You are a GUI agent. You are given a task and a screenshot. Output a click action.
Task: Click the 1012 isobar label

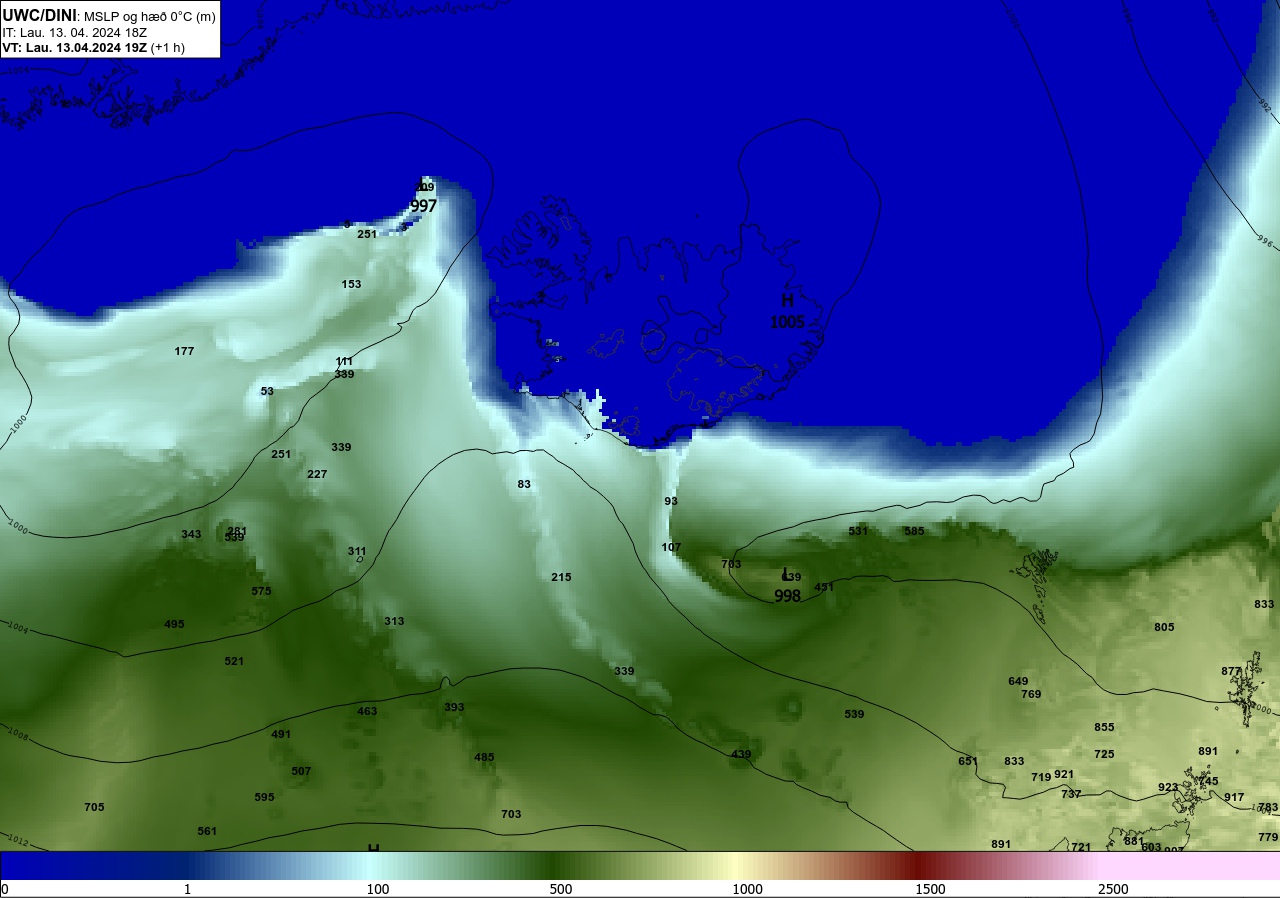(16, 839)
